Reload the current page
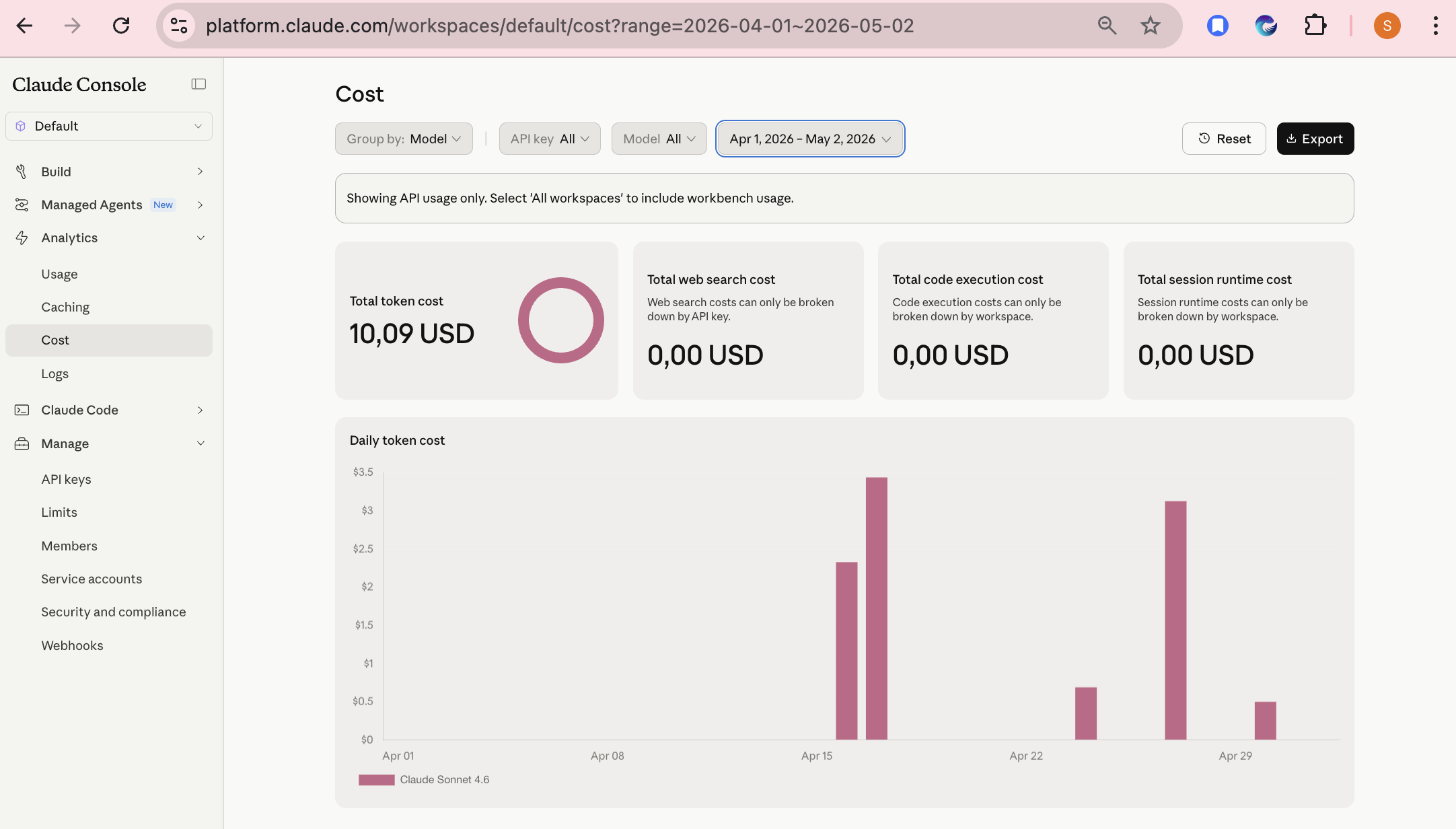 tap(121, 26)
